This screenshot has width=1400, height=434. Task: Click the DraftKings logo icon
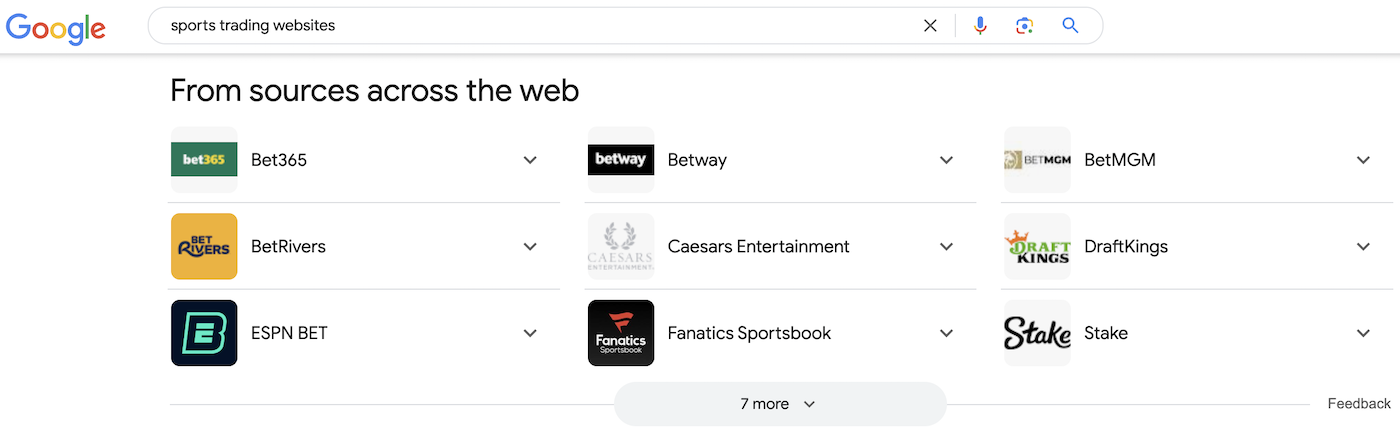(1037, 246)
